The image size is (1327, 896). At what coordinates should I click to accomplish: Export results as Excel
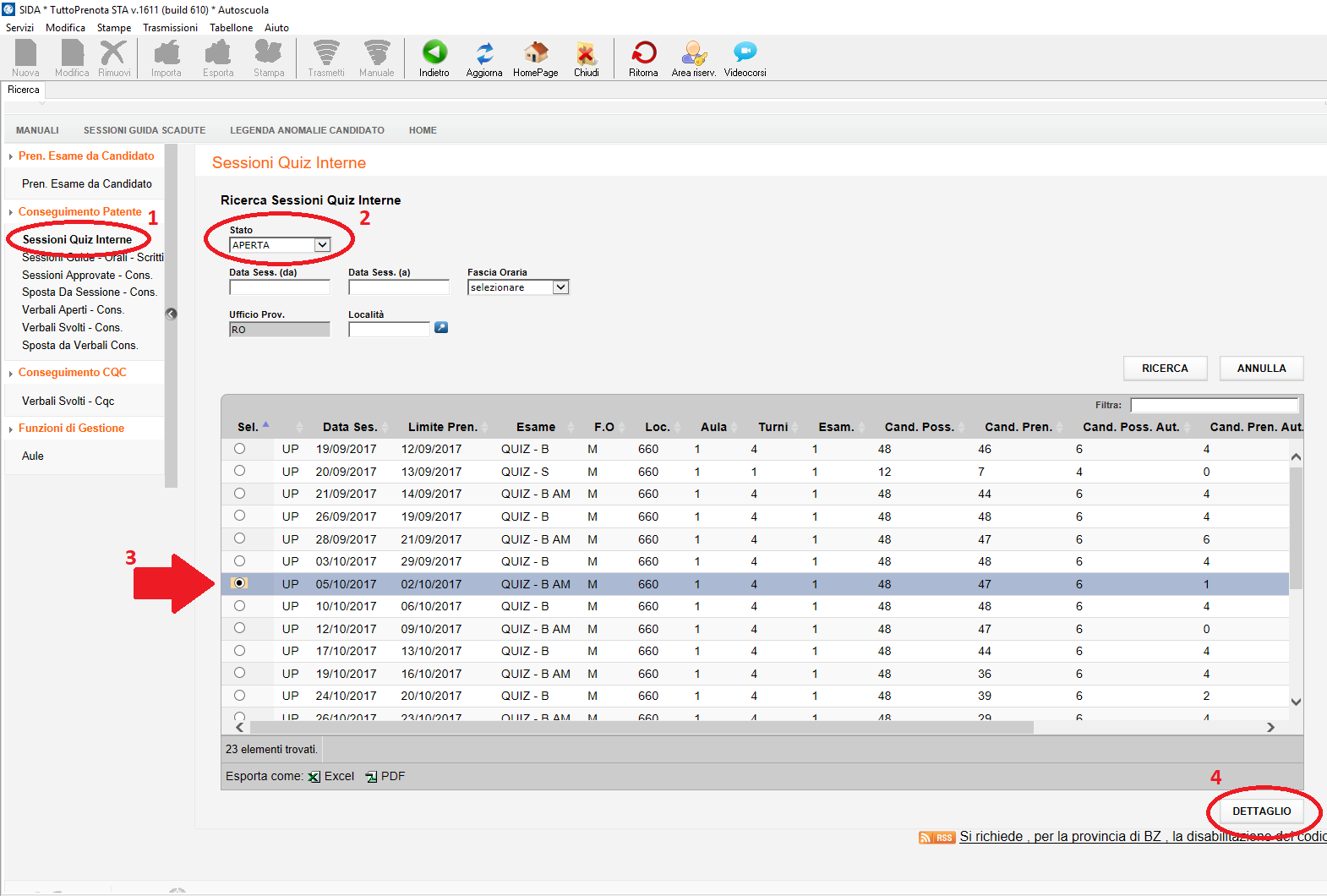331,777
